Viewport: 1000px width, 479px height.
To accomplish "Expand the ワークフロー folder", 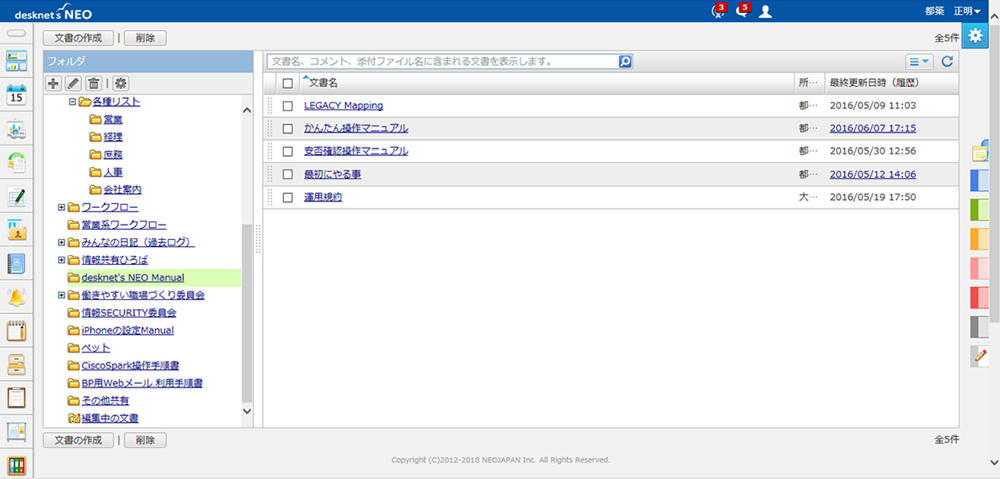I will 62,207.
